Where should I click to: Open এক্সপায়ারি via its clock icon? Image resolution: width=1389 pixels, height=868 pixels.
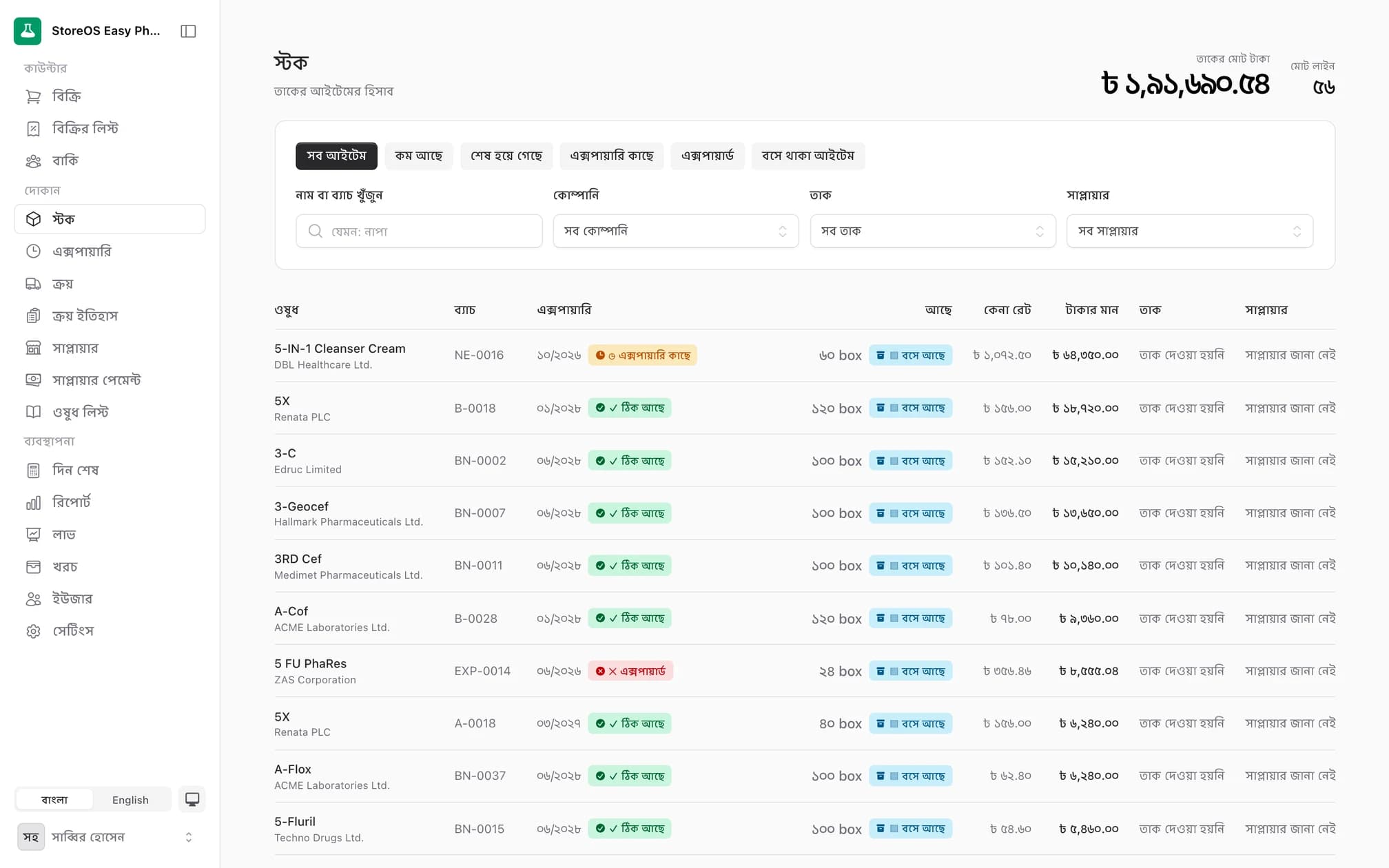33,251
